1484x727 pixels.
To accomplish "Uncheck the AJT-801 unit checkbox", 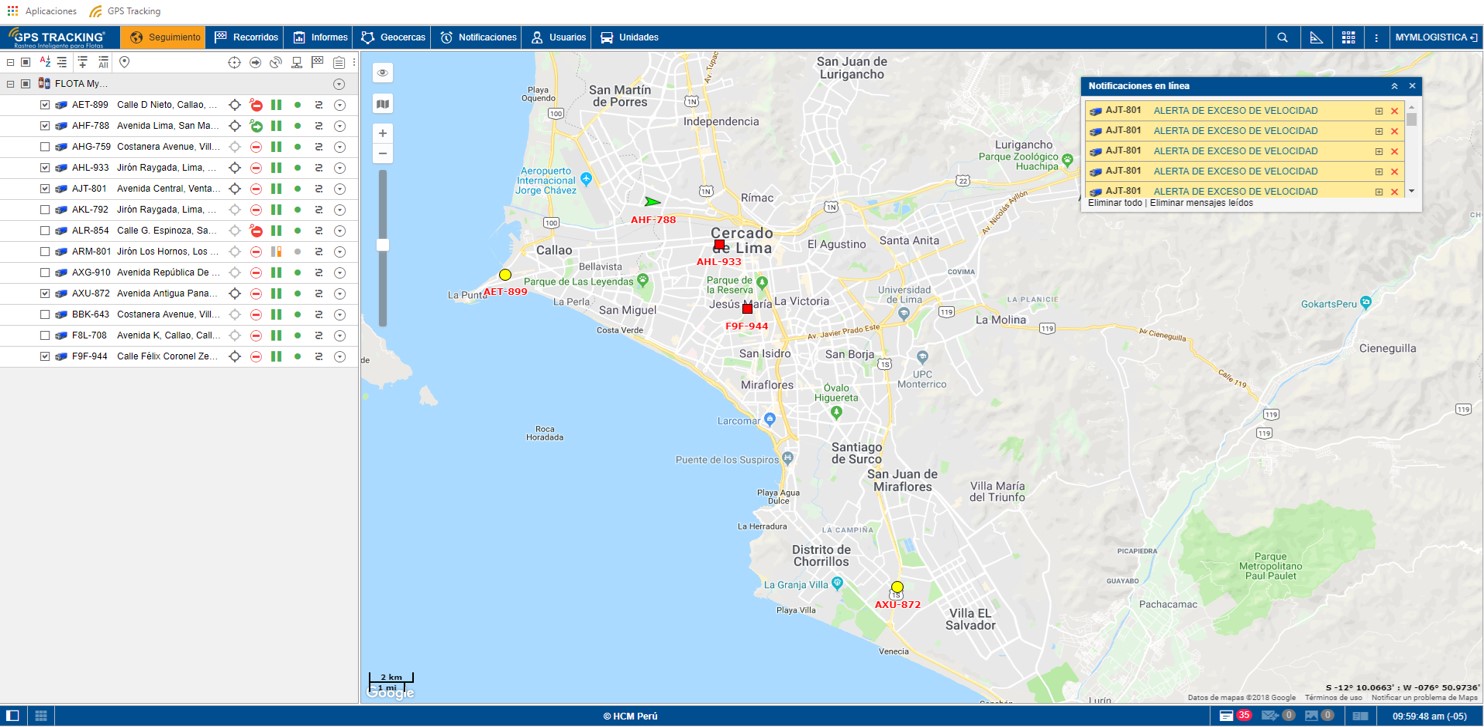I will (x=45, y=189).
